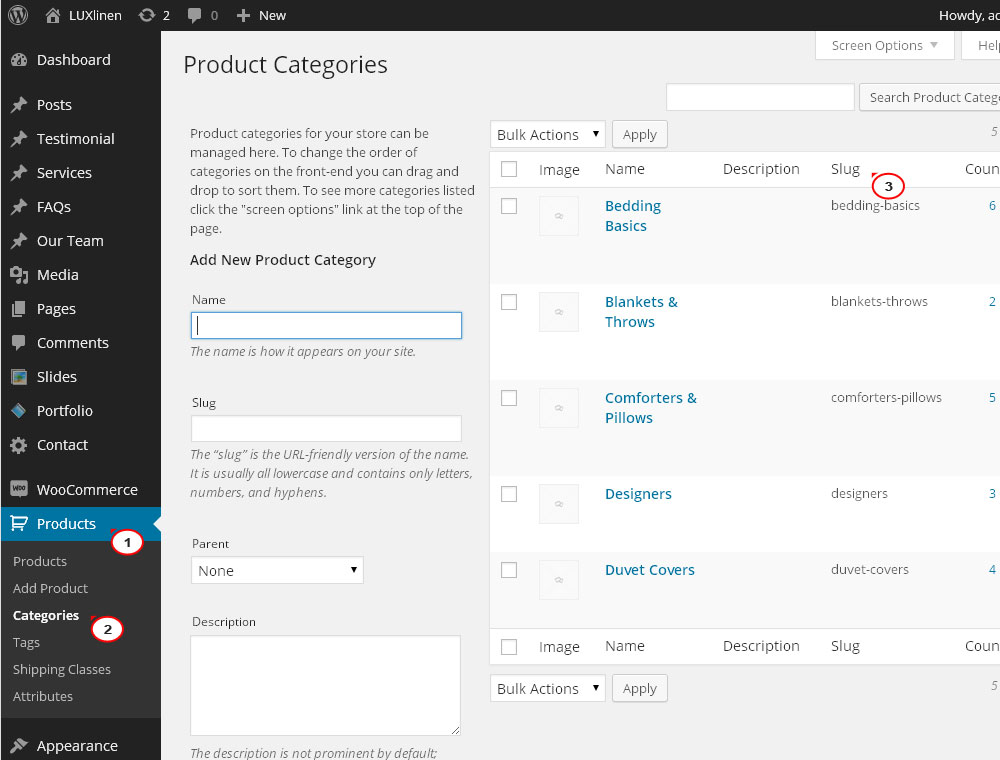Toggle the select-all checkbox in table header

(509, 169)
